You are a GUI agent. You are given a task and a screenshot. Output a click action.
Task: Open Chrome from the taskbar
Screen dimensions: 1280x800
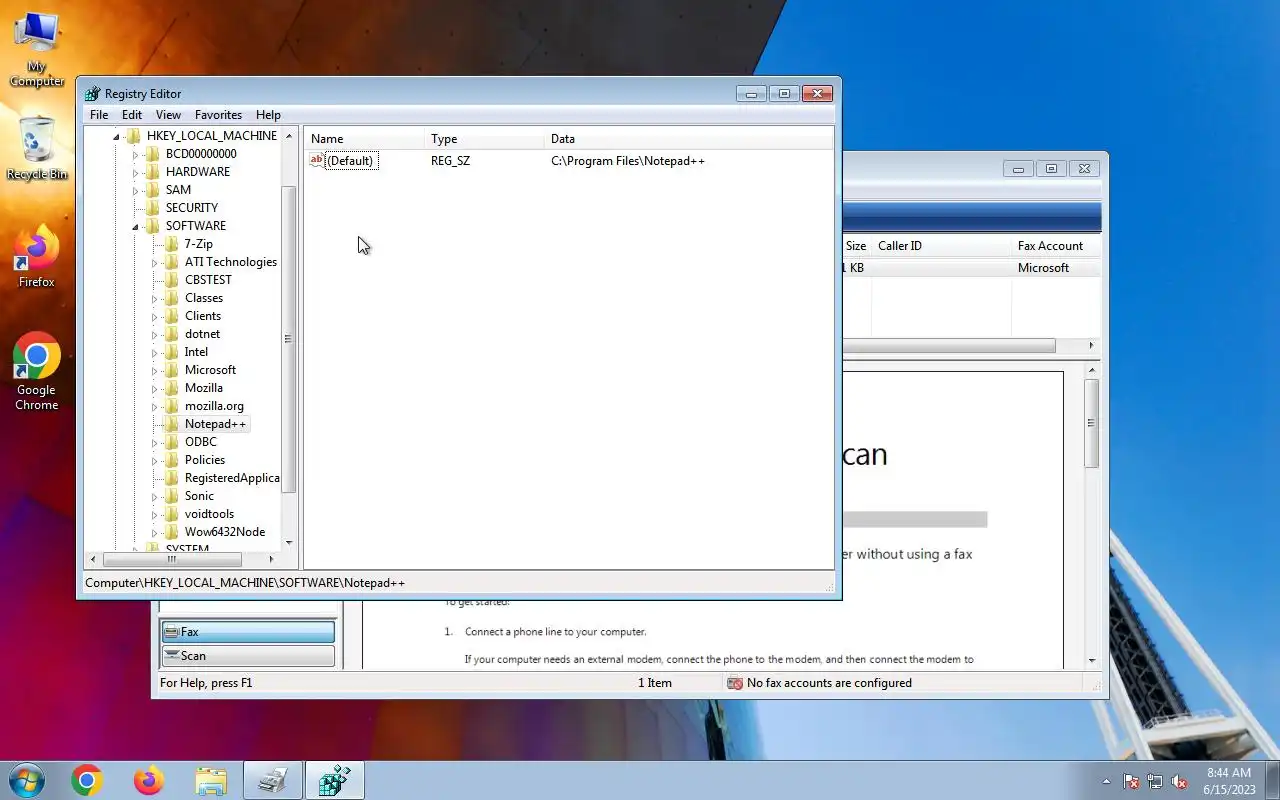tap(87, 780)
